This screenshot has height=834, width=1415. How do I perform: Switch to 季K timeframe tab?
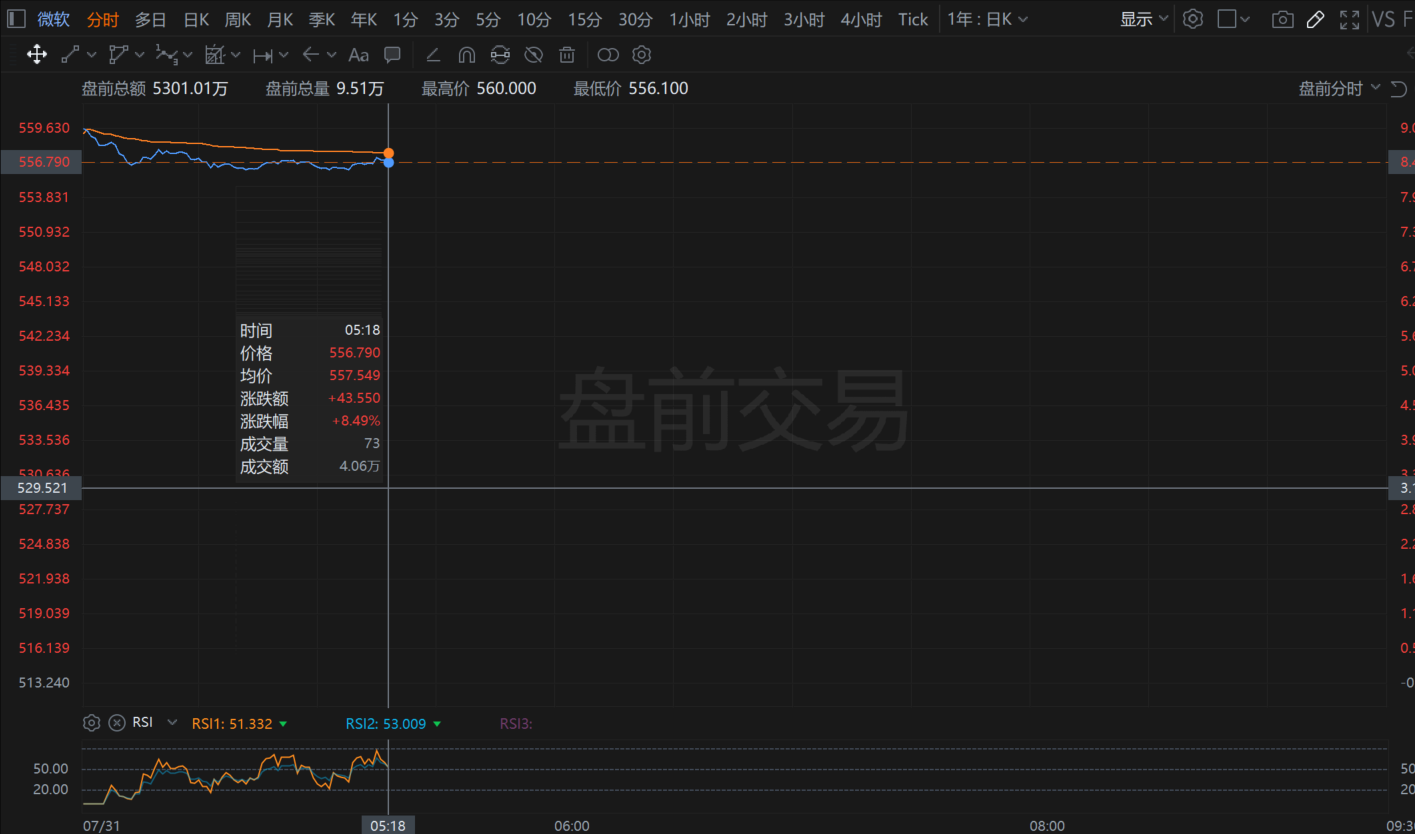point(322,19)
